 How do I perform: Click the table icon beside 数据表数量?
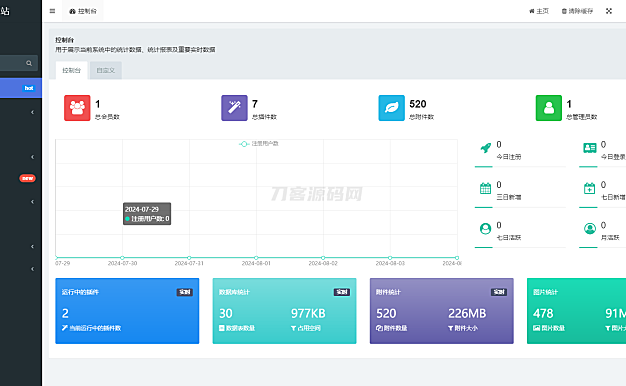pyautogui.click(x=222, y=328)
